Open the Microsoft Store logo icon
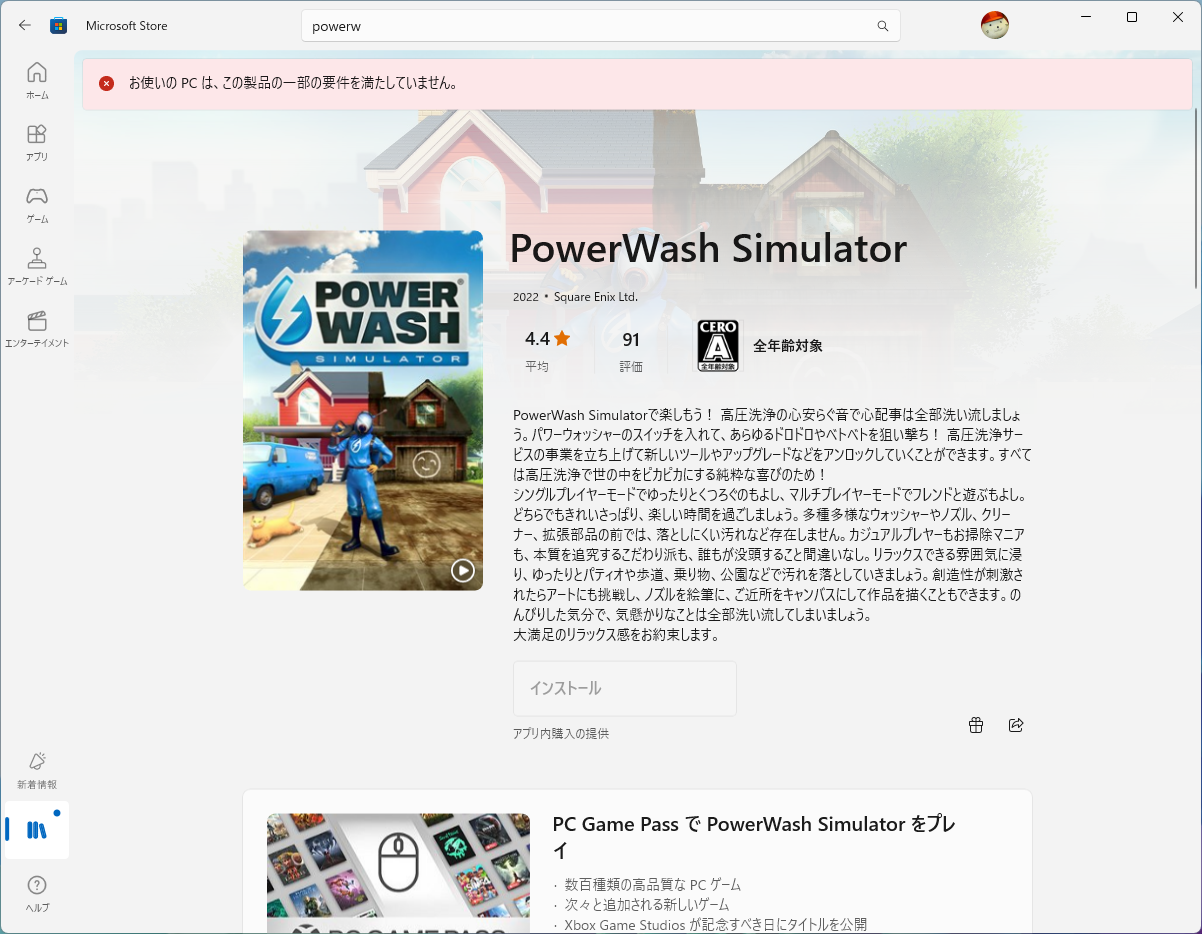This screenshot has height=934, width=1202. click(58, 25)
